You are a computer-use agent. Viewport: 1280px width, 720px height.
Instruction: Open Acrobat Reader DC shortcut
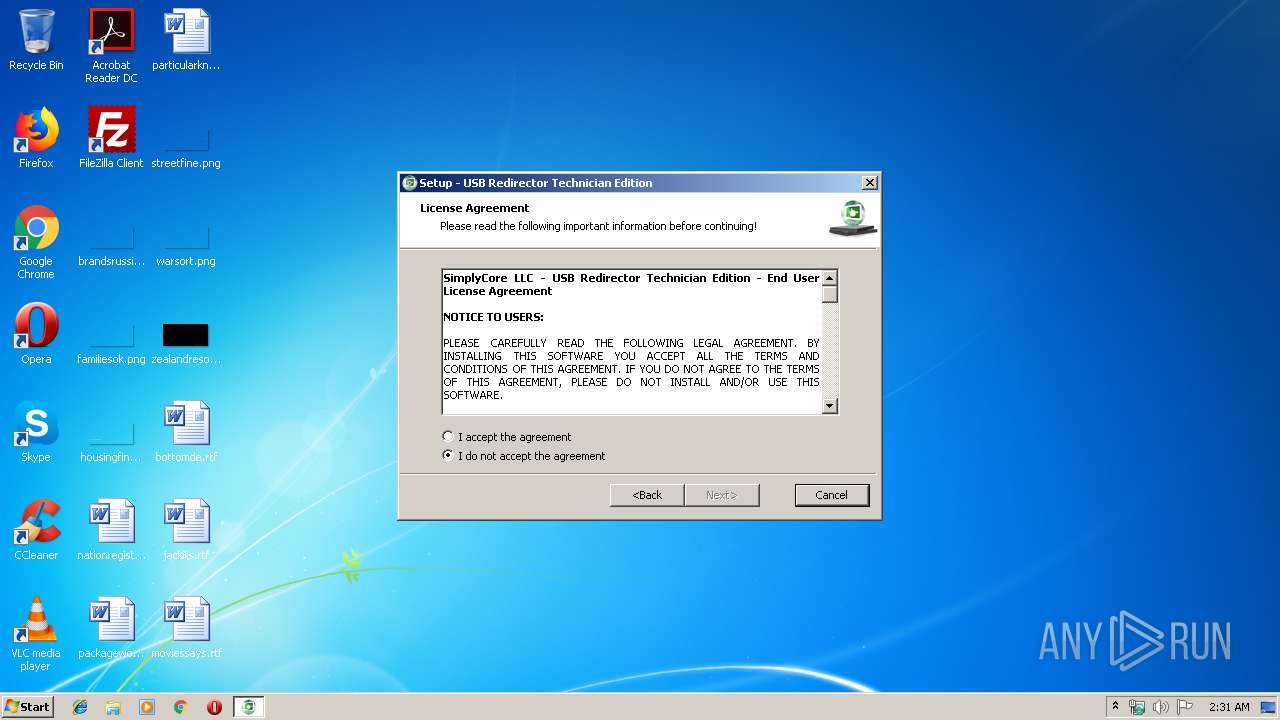pos(111,46)
